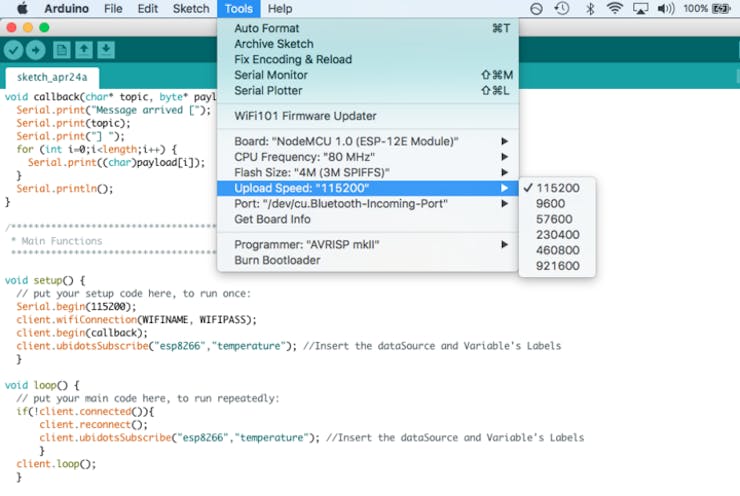Image resolution: width=740 pixels, height=496 pixels.
Task: Click the Verify checkmark toolbar icon
Action: [13, 50]
